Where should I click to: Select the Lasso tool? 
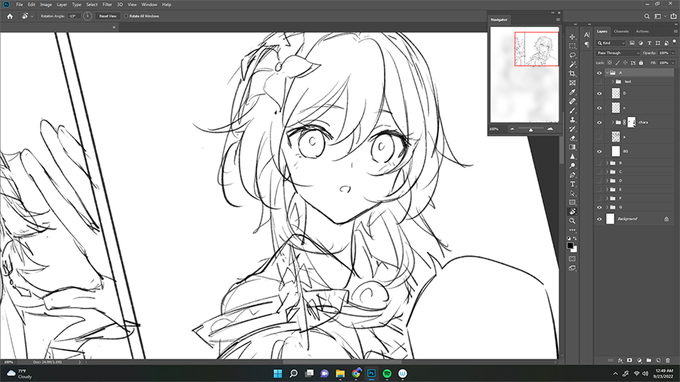(x=572, y=55)
